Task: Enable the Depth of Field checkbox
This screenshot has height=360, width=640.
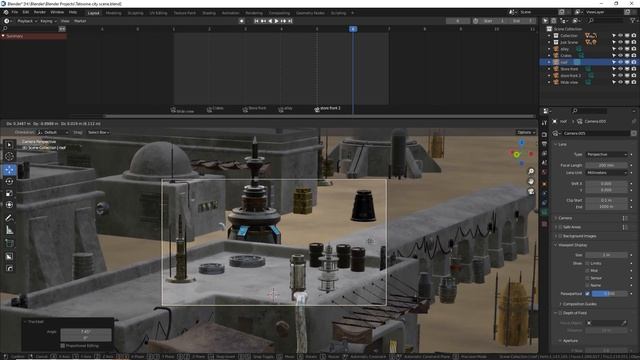Action: [560, 313]
